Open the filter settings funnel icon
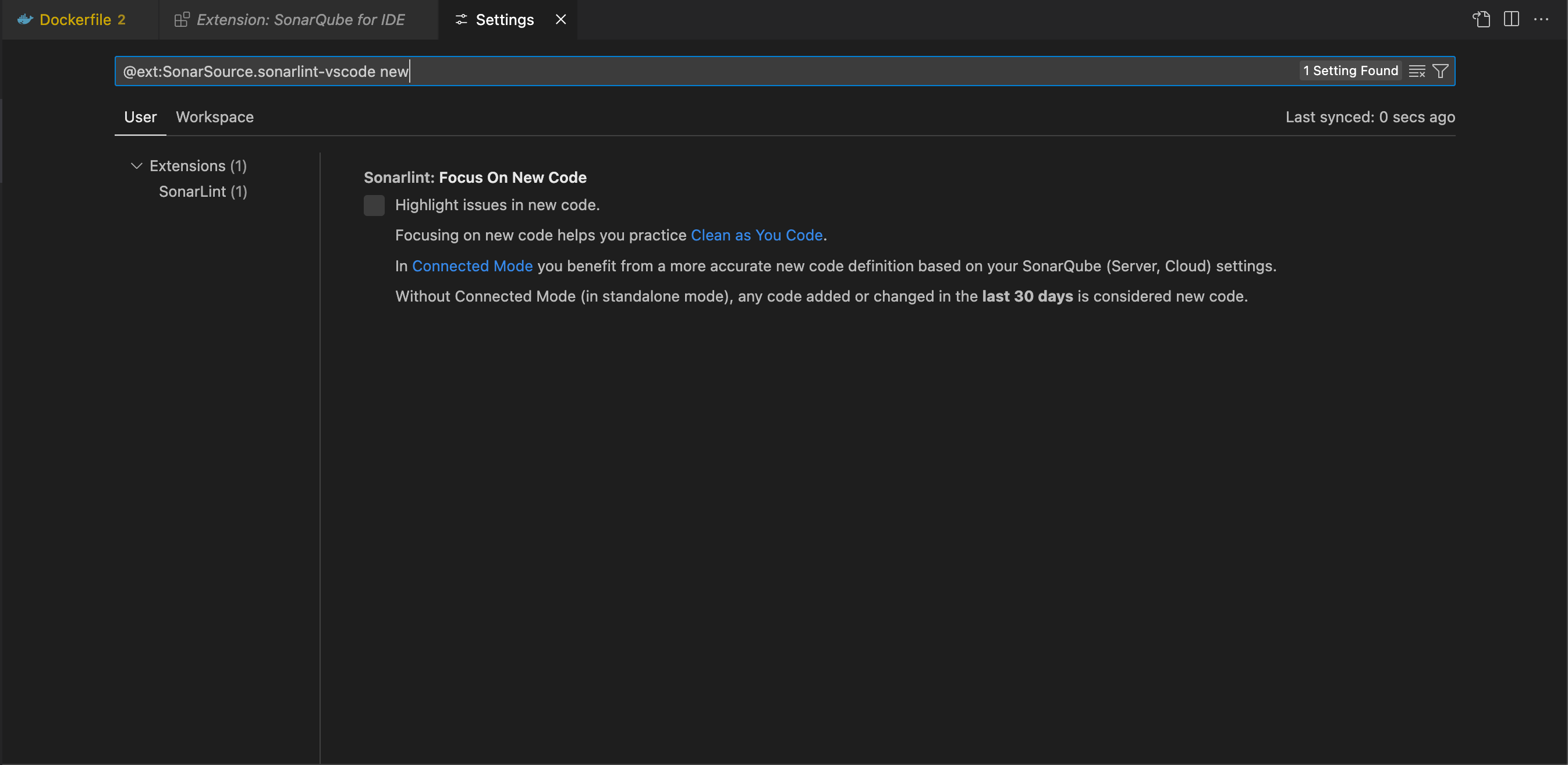 [1440, 70]
